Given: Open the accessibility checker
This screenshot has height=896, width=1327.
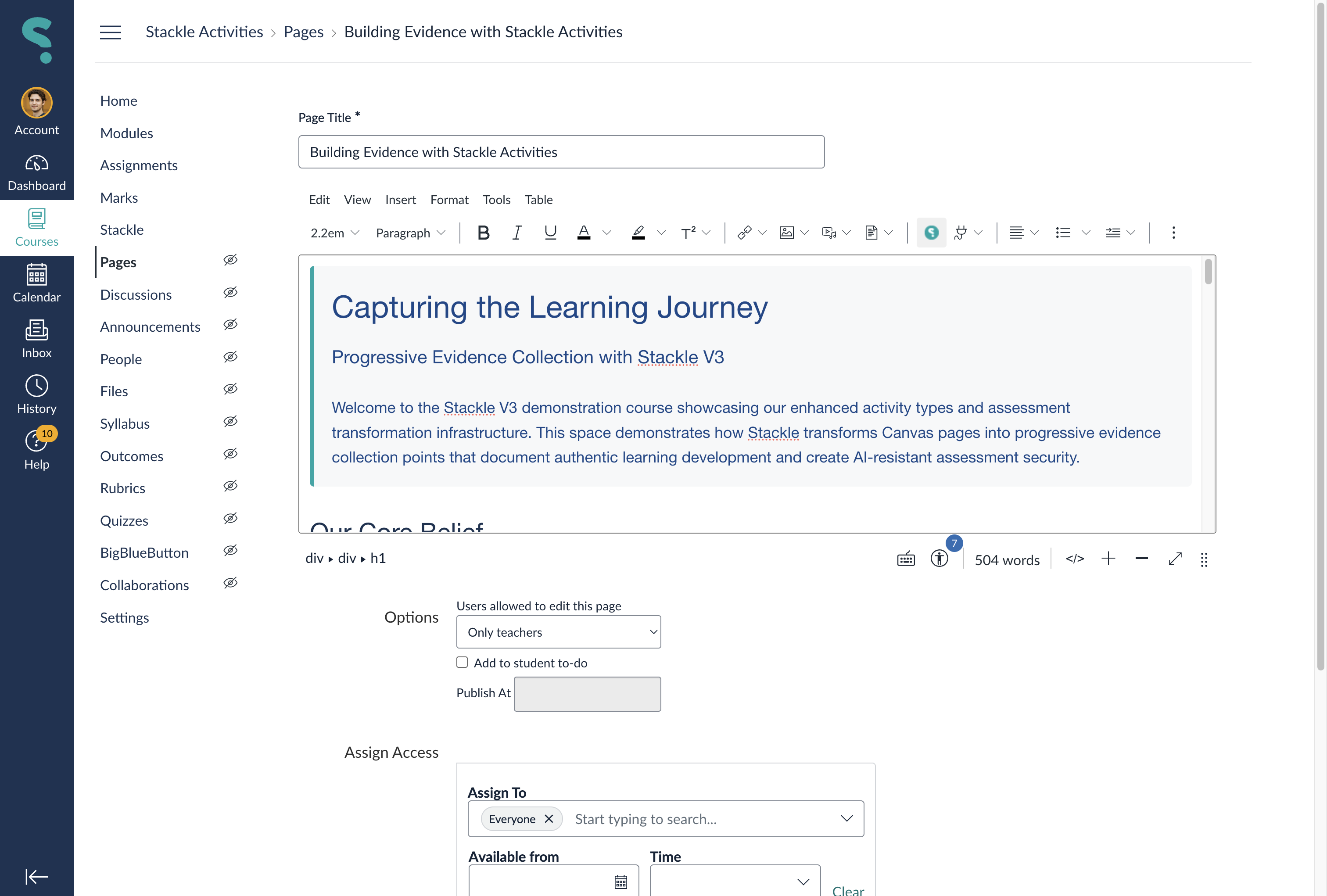Looking at the screenshot, I should pyautogui.click(x=939, y=559).
